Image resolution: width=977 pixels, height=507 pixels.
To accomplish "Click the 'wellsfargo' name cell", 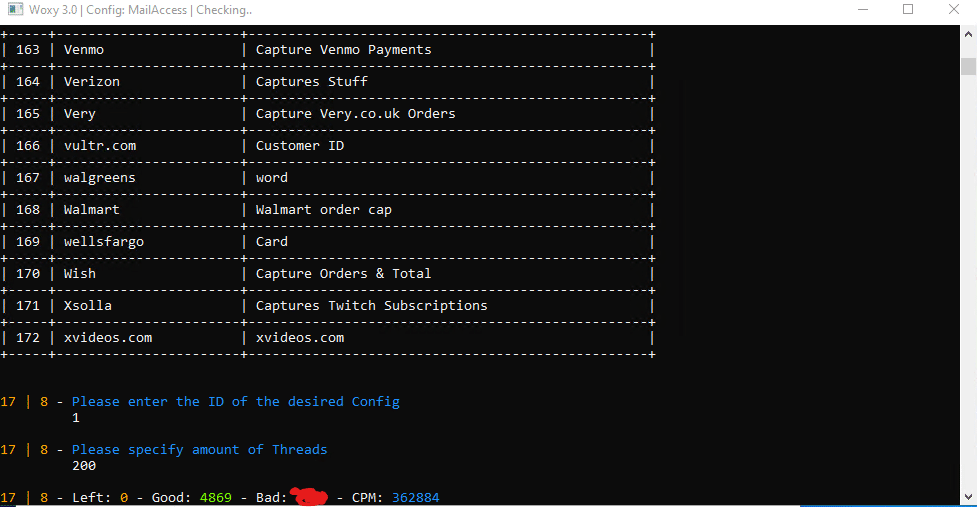I will pyautogui.click(x=103, y=242).
